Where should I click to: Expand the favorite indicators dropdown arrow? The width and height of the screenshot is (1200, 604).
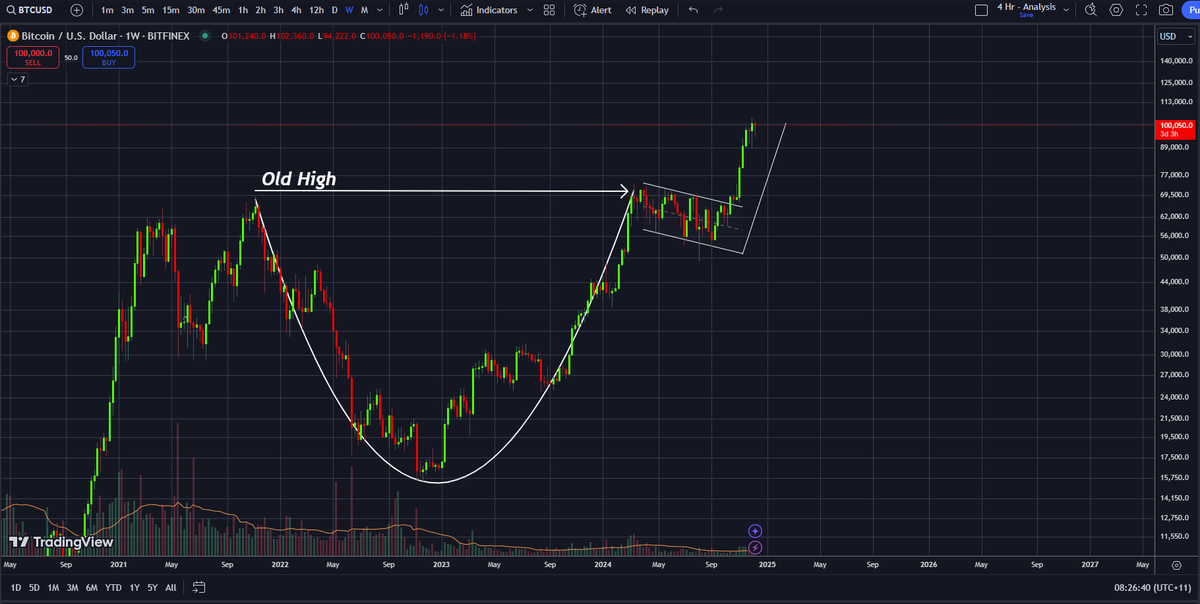click(529, 10)
